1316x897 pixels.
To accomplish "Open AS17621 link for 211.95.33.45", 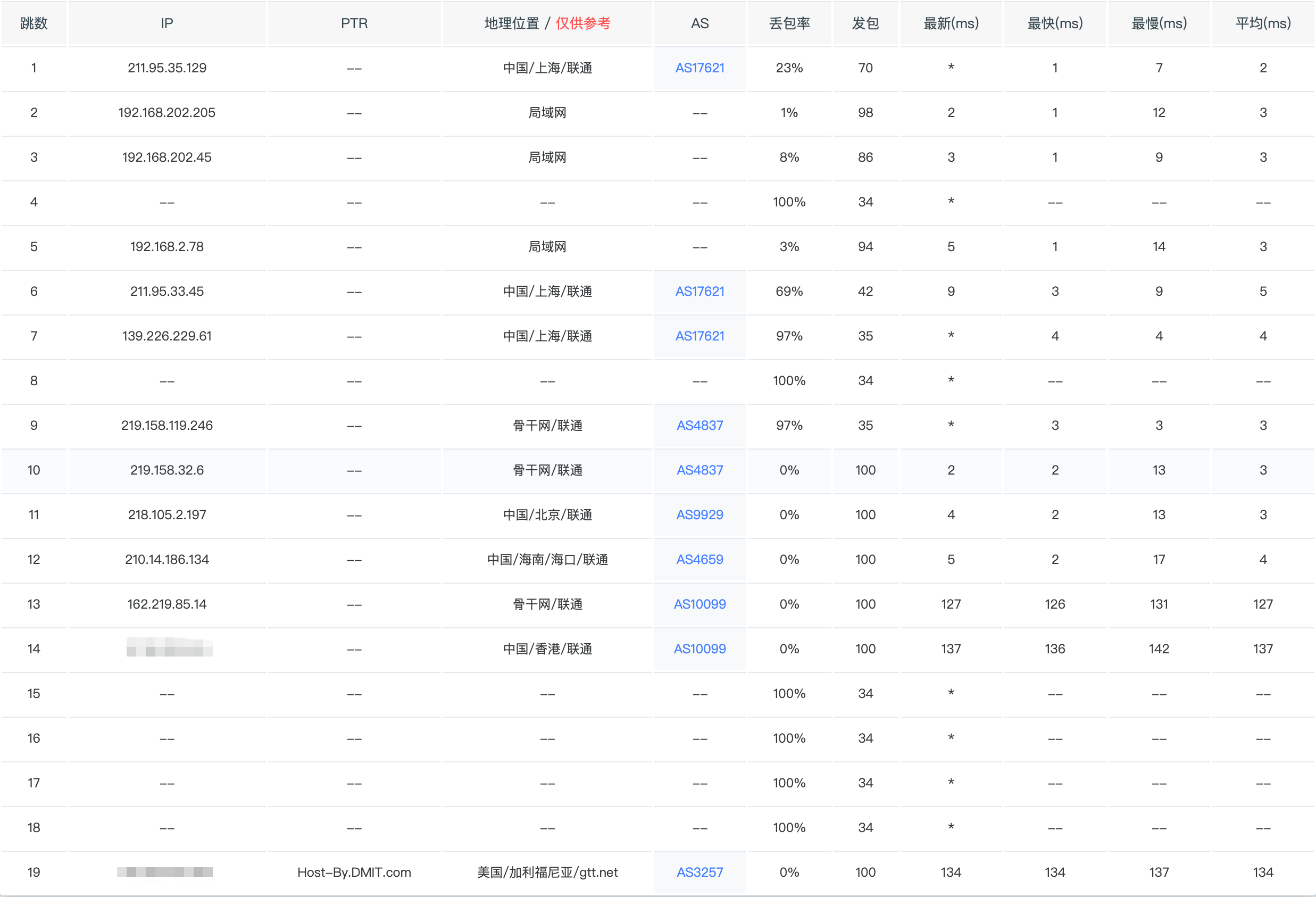I will 699,291.
